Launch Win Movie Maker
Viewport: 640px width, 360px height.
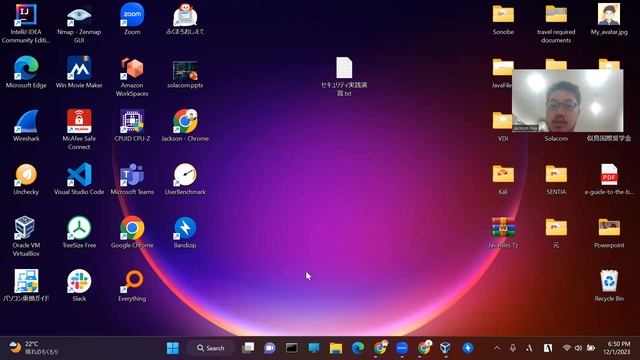coord(79,68)
